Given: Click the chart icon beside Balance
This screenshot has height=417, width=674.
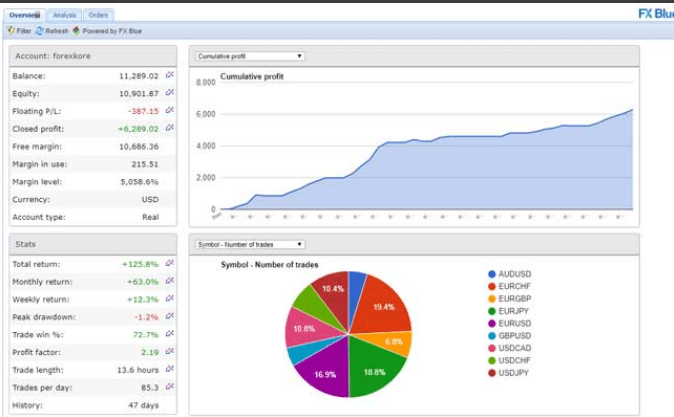Looking at the screenshot, I should [169, 76].
